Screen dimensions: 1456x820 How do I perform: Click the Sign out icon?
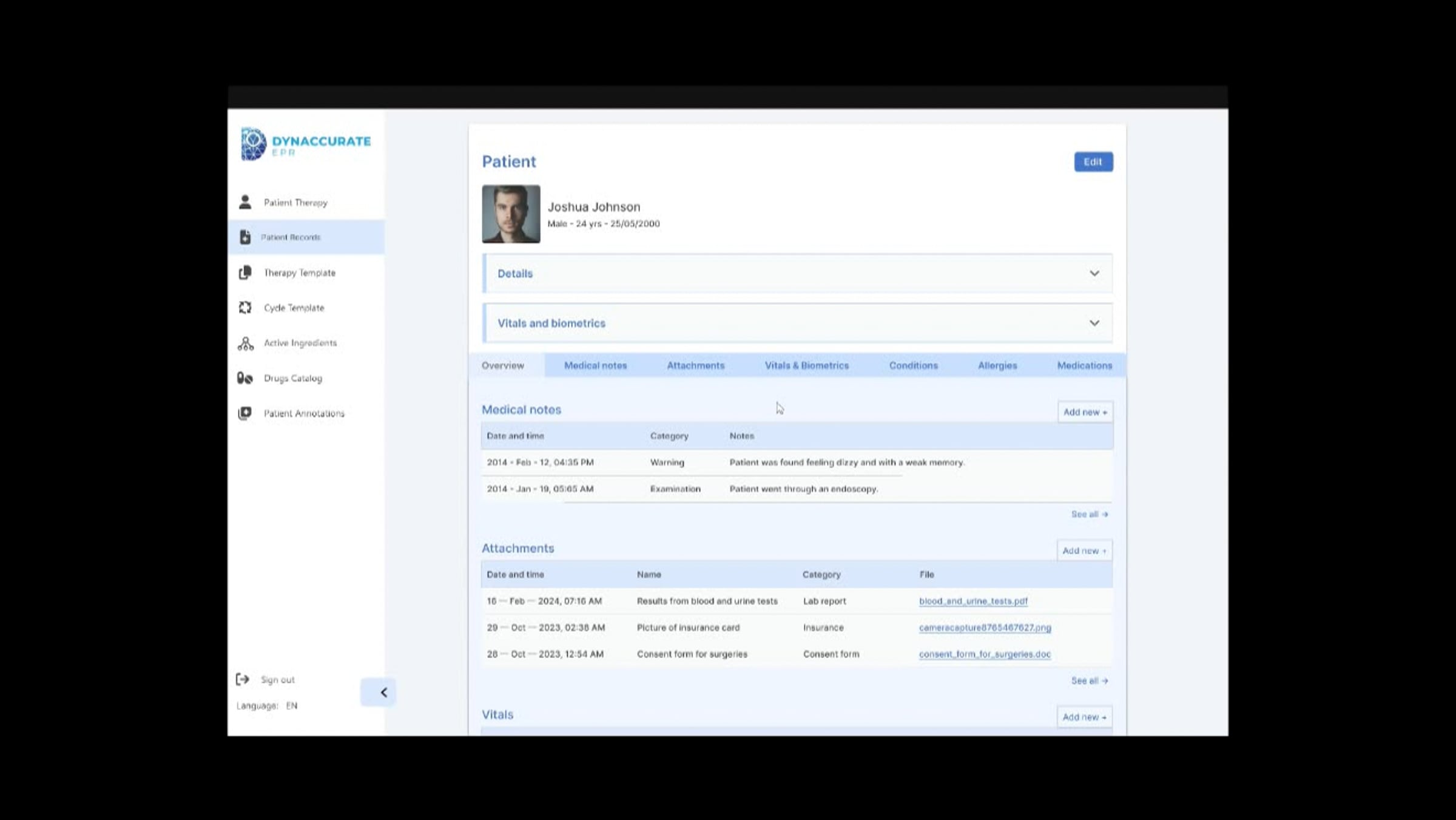[243, 679]
